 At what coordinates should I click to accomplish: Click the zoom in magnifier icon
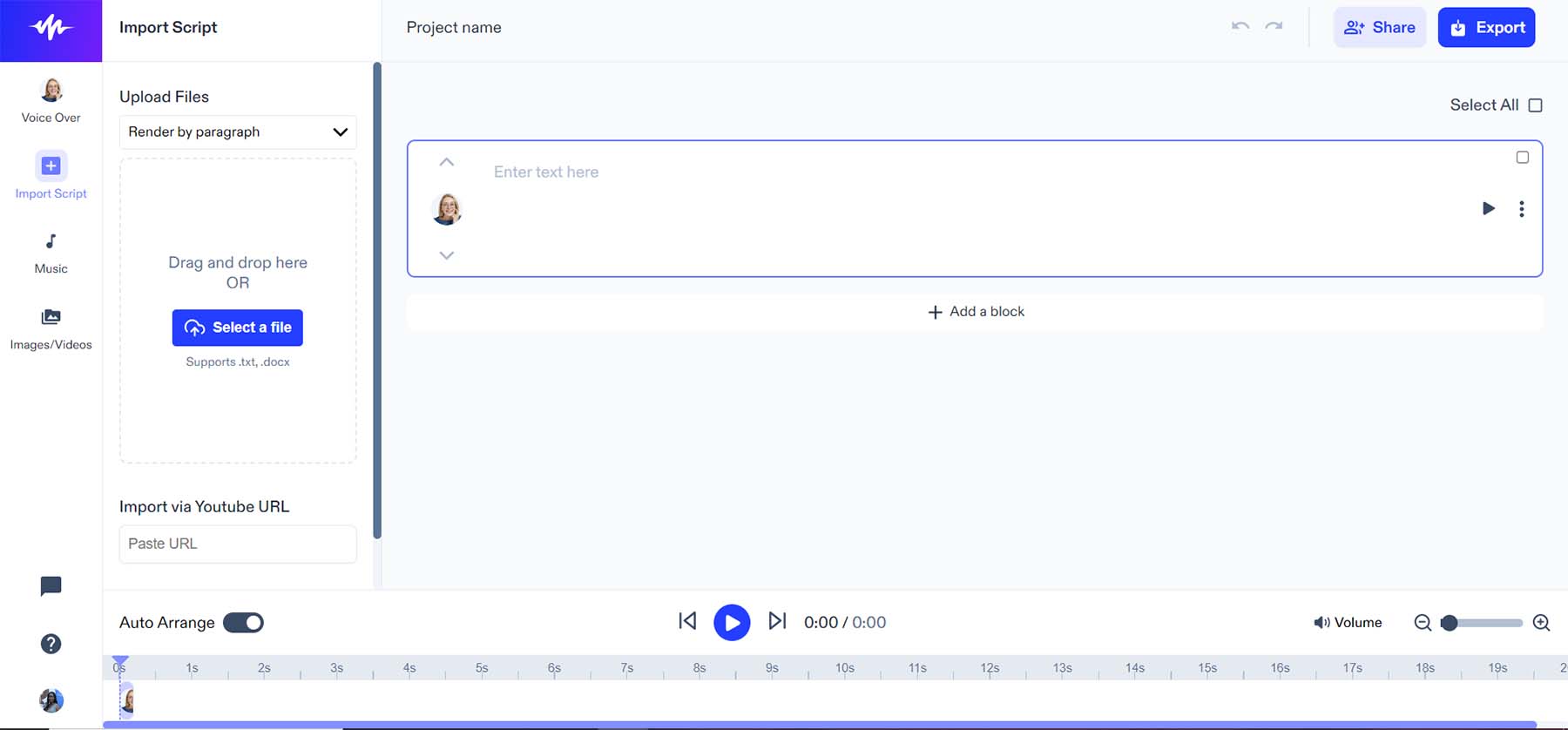(x=1541, y=623)
